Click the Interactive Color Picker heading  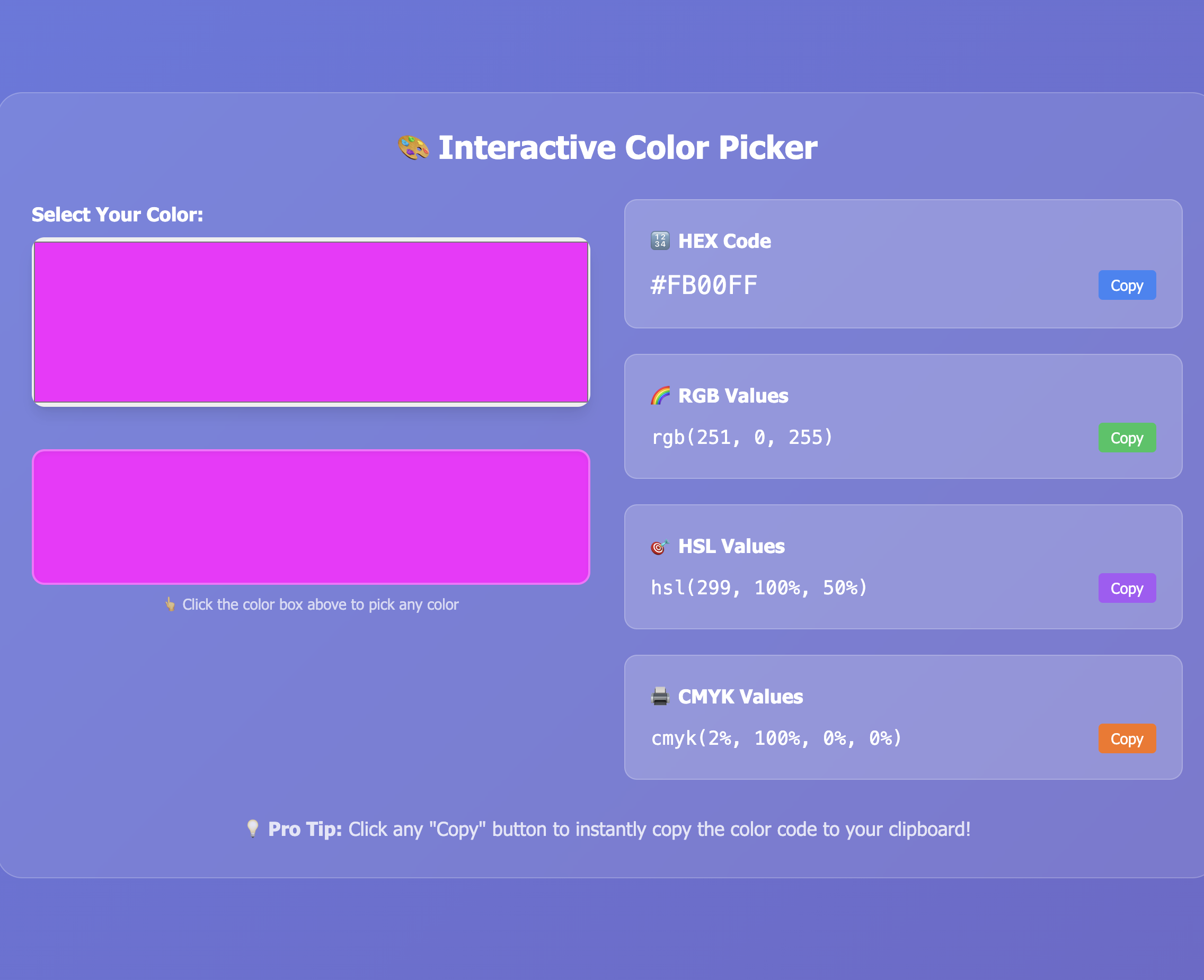[627, 147]
